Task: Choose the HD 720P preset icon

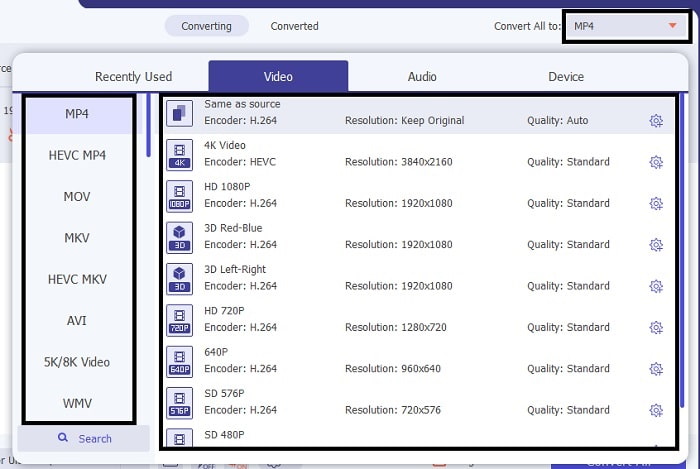Action: pos(179,320)
